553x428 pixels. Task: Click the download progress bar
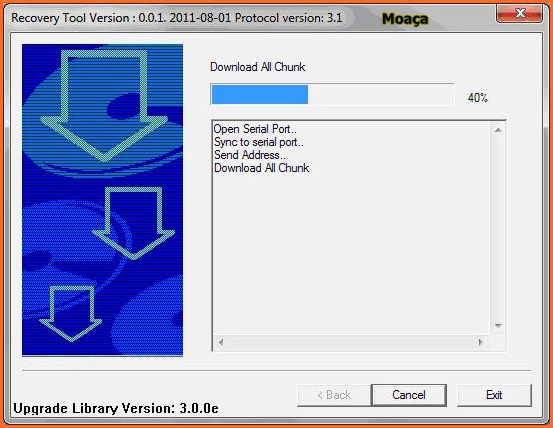(332, 94)
